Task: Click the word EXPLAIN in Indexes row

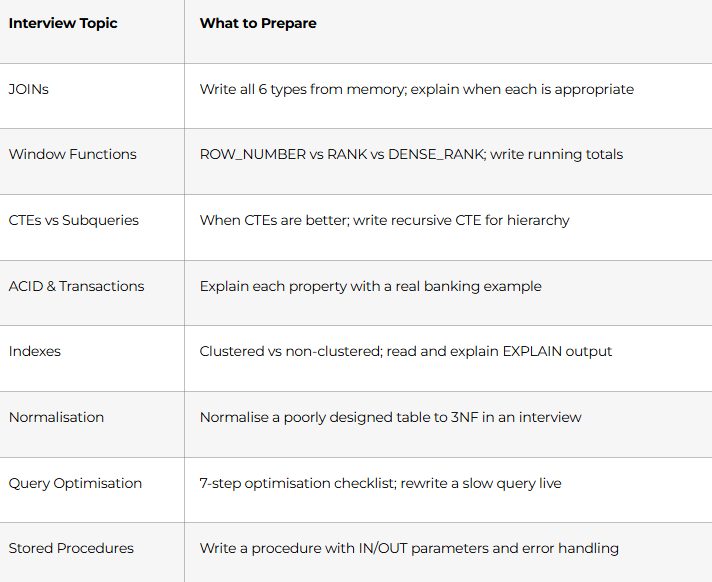Action: click(x=532, y=351)
